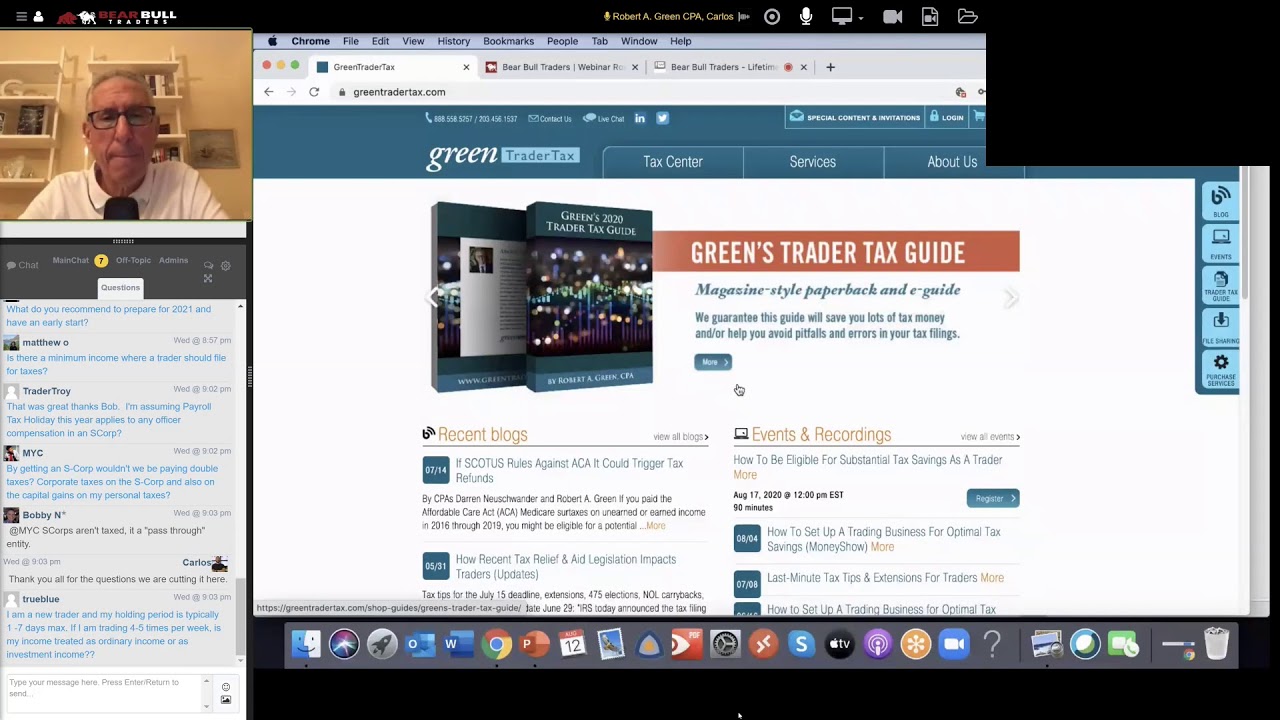Close the GreenTraderTax tab
The image size is (1280, 720).
(x=466, y=67)
